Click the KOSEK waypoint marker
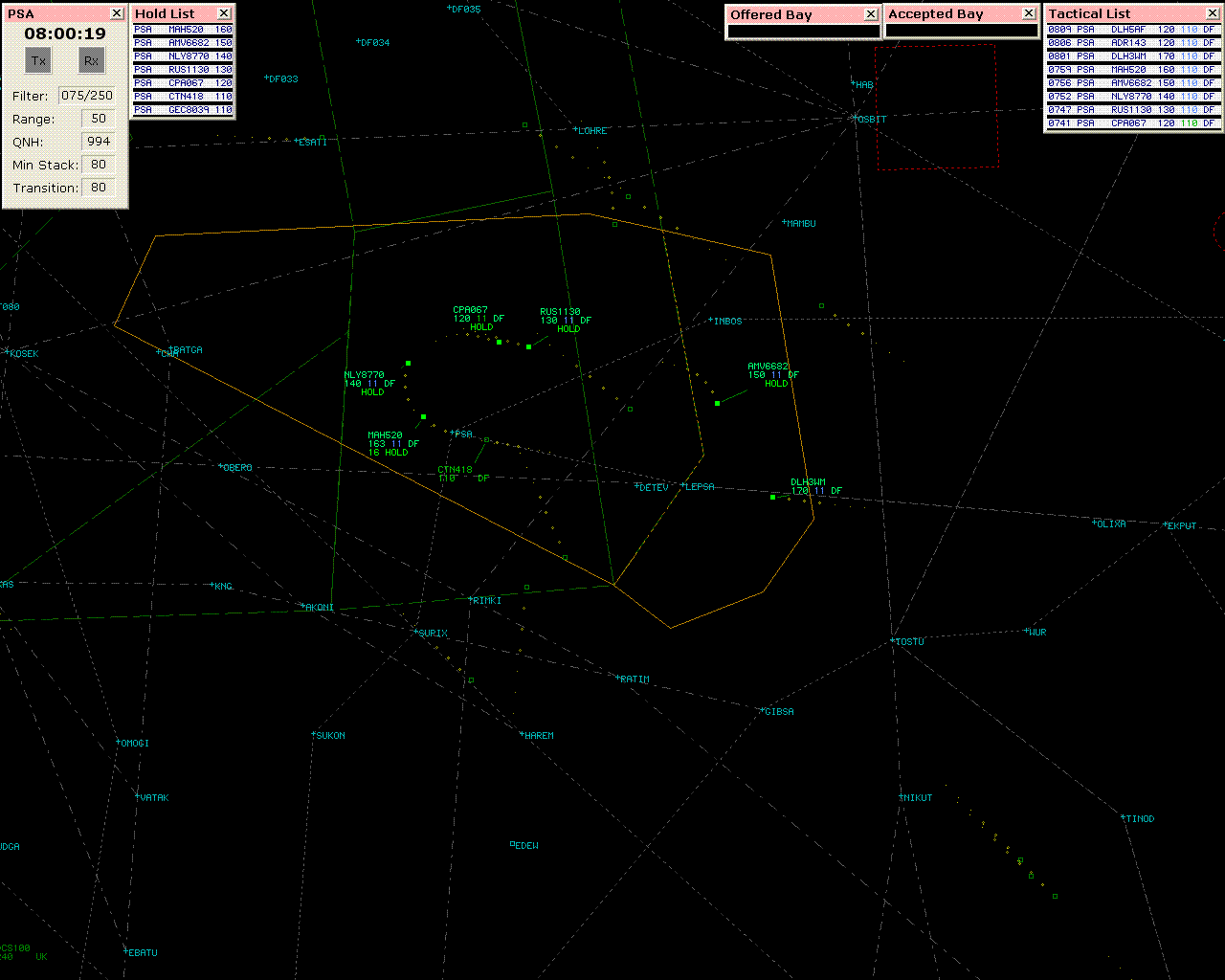This screenshot has width=1225, height=980. tap(21, 353)
